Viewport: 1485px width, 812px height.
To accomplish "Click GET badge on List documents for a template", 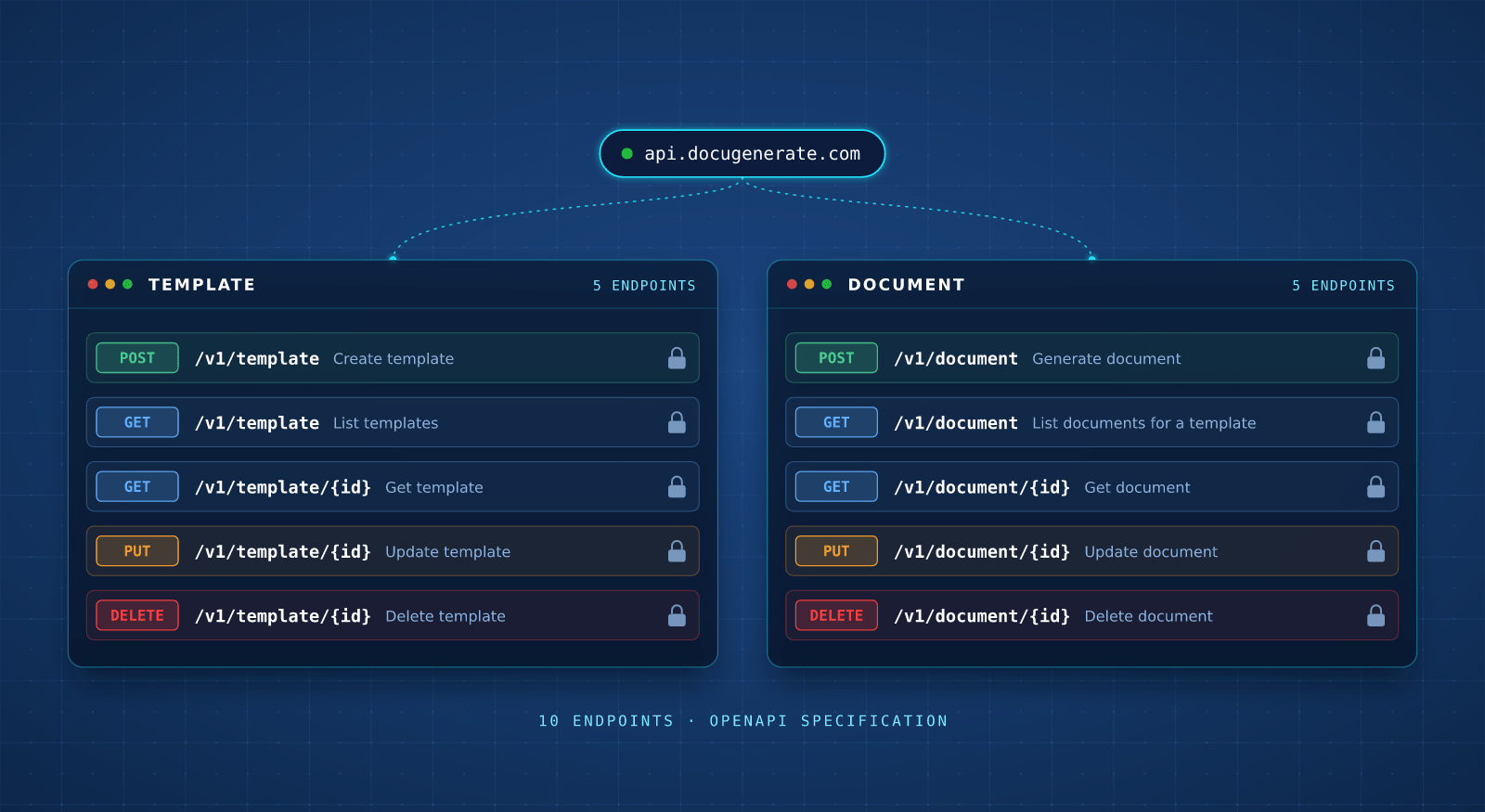I will click(836, 422).
